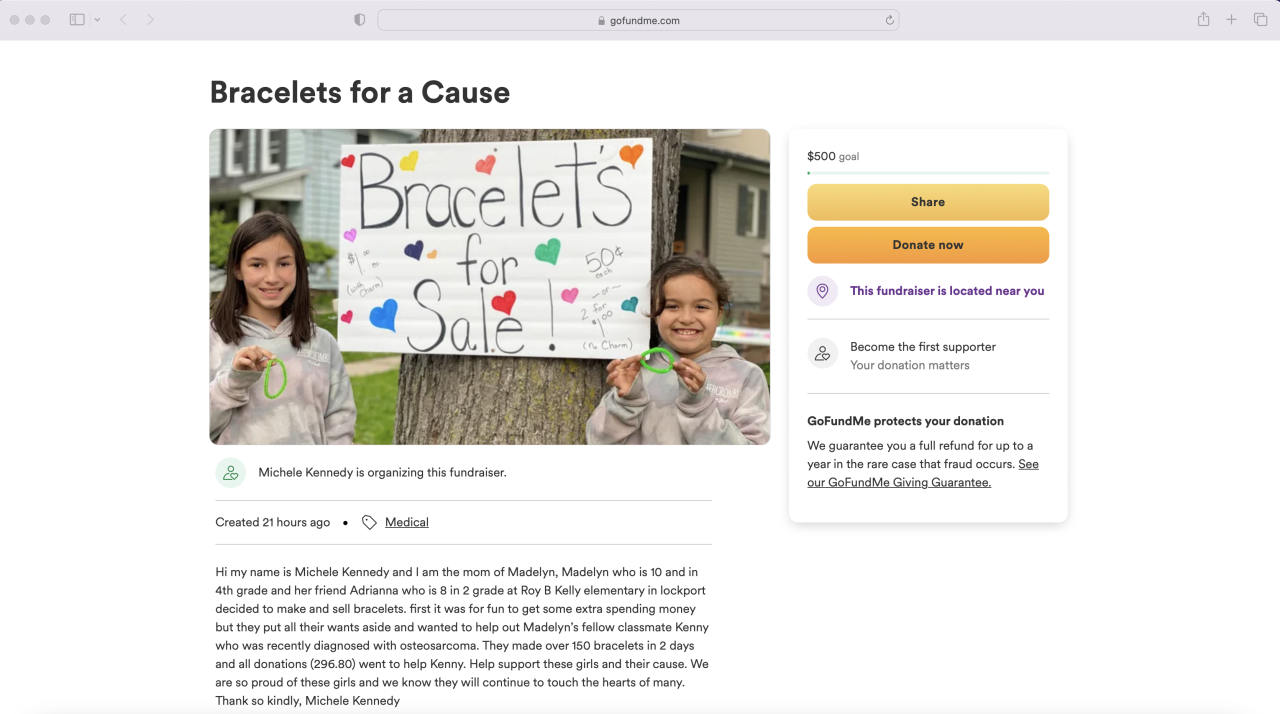
Task: Click the privacy shield icon
Action: pyautogui.click(x=360, y=20)
